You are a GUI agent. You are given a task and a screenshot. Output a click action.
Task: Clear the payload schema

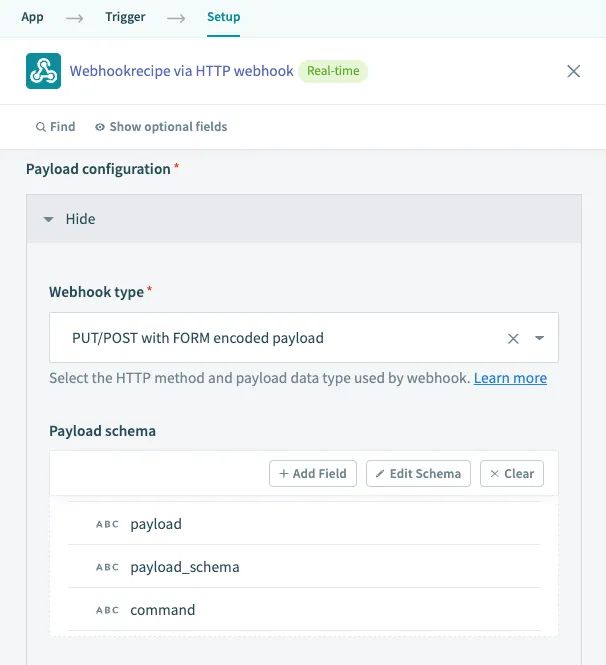[512, 473]
